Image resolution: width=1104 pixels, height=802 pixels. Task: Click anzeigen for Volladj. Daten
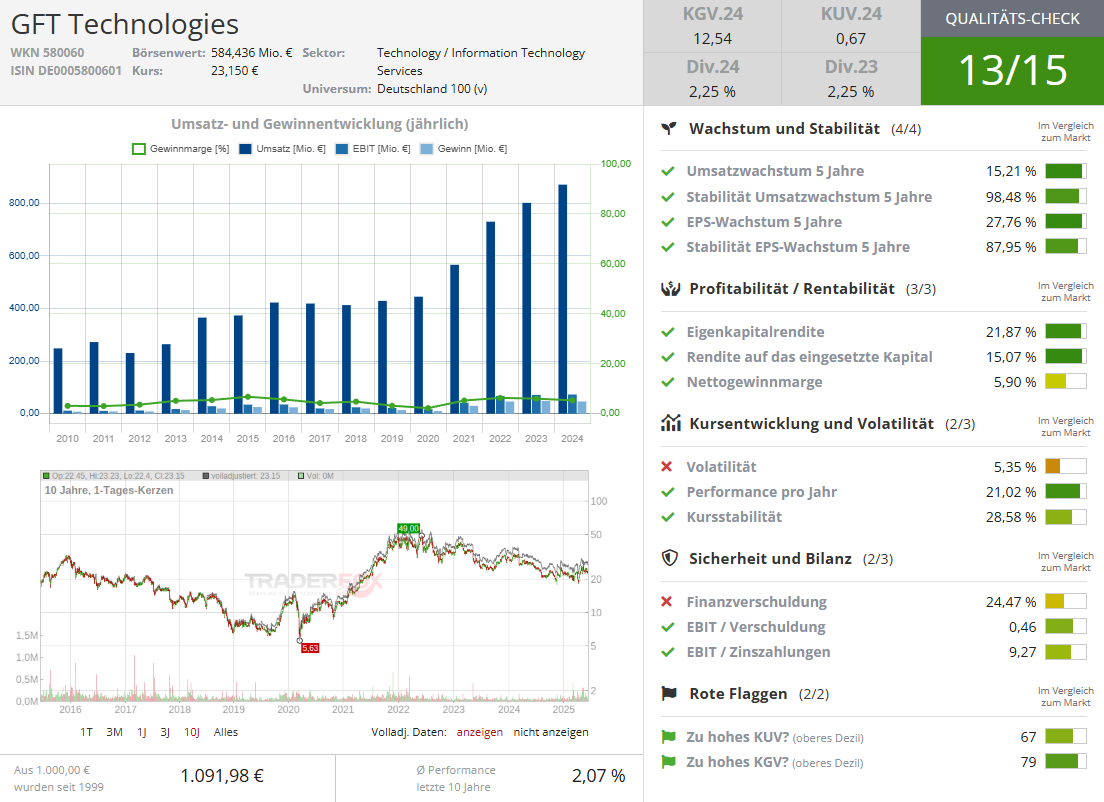coord(479,732)
